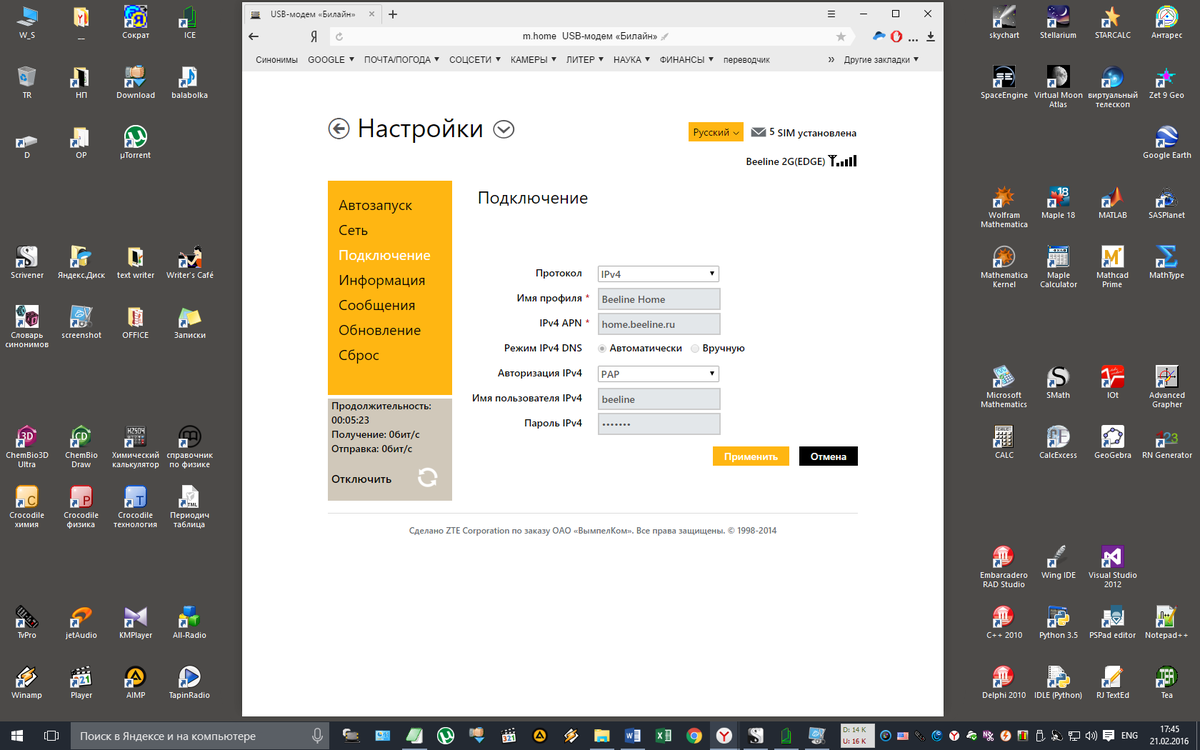Screen dimensions: 1200x750
Task: Go back using the circled arrow beside Настройки
Action: click(339, 129)
